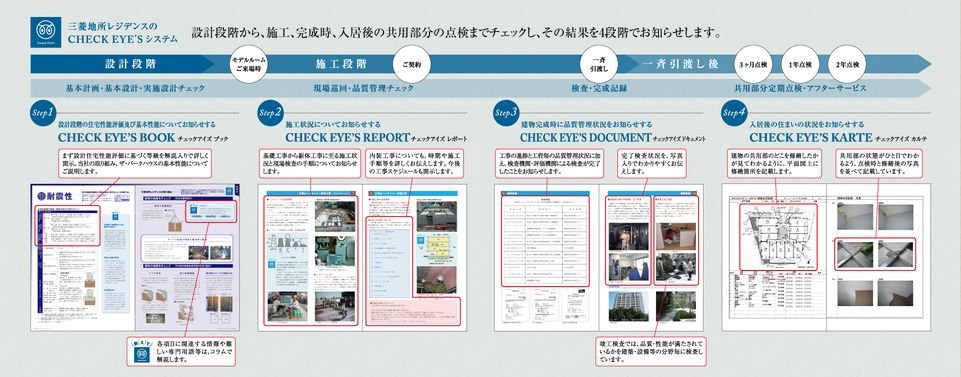The height and width of the screenshot is (377, 961).
Task: Click the ご契約 circle marker
Action: click(x=411, y=64)
